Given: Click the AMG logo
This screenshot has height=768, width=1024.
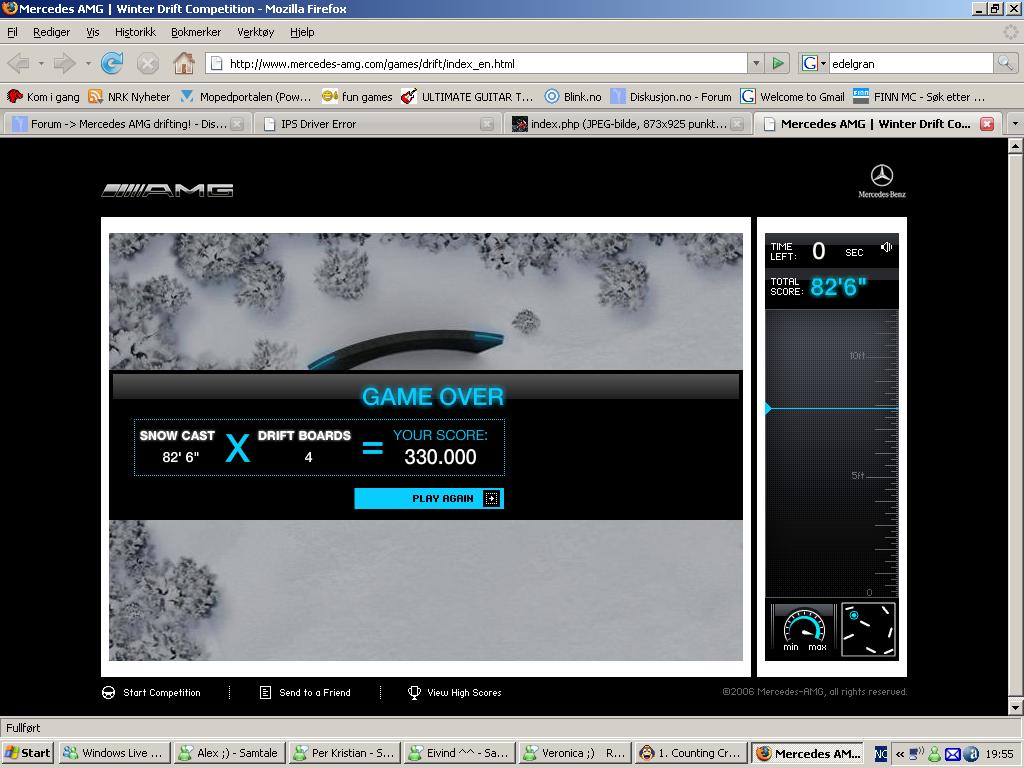Looking at the screenshot, I should coord(167,190).
